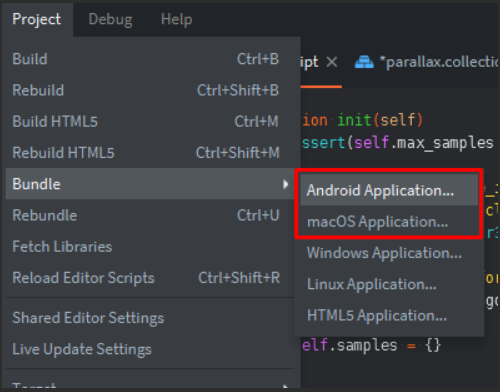Bundle as HTML5 Application
The height and width of the screenshot is (392, 500).
tap(389, 316)
